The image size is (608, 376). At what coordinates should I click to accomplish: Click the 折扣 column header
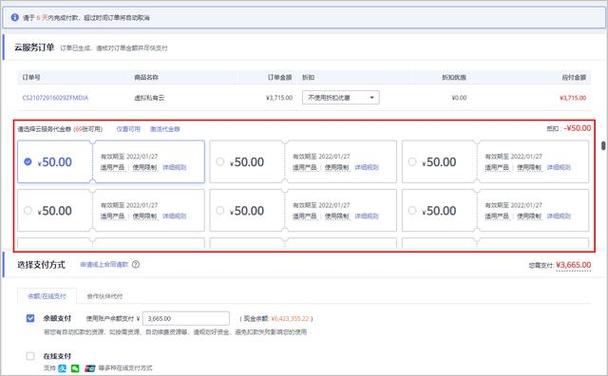point(308,77)
